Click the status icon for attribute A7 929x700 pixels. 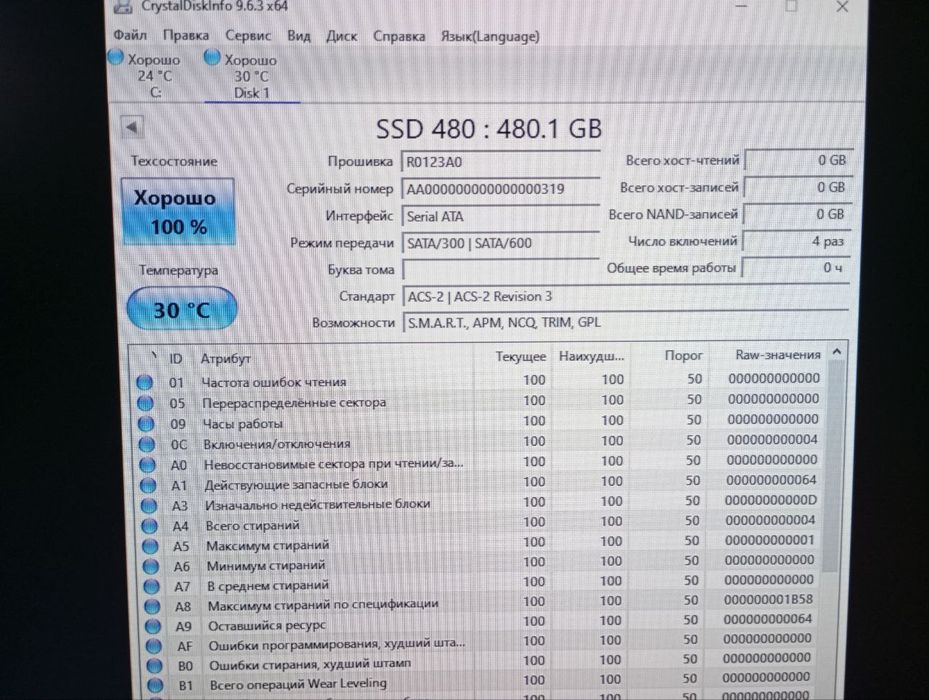coord(152,586)
